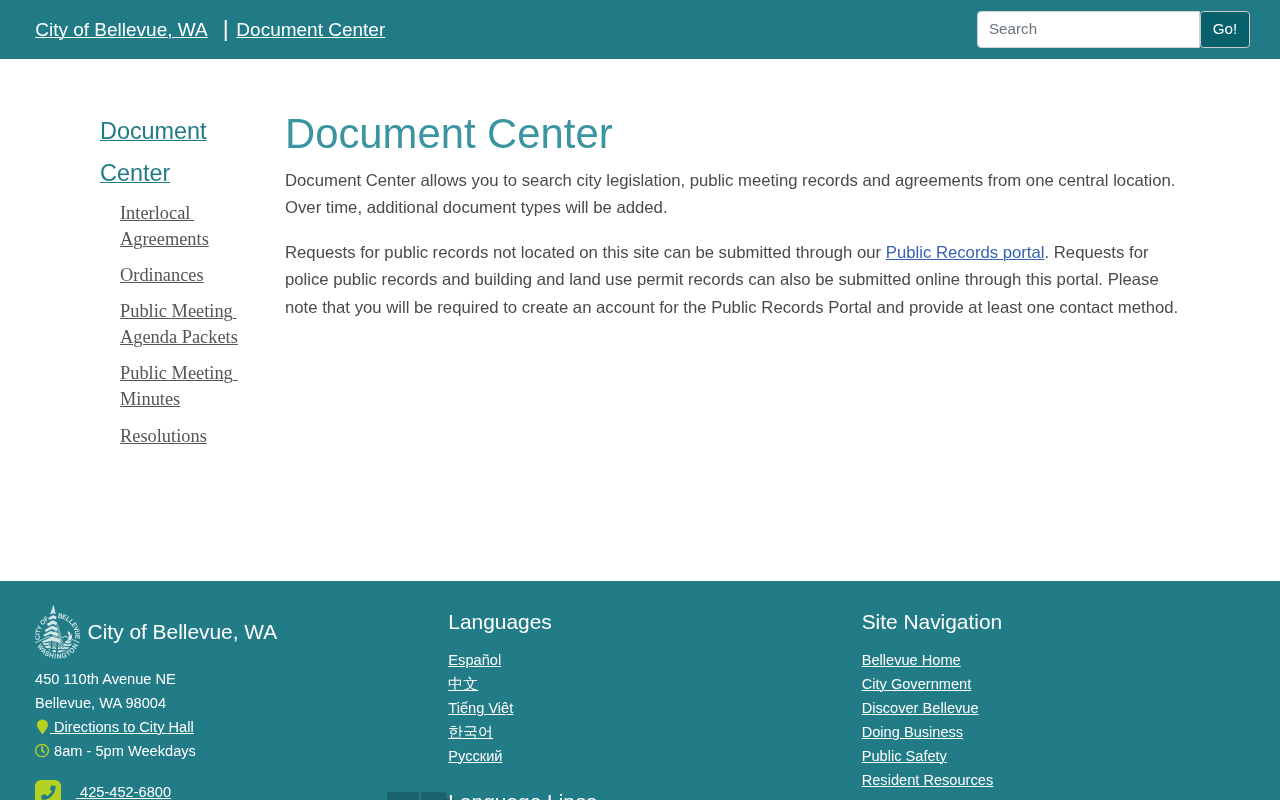The height and width of the screenshot is (800, 1280).
Task: Click the Document Center page heading
Action: click(449, 134)
